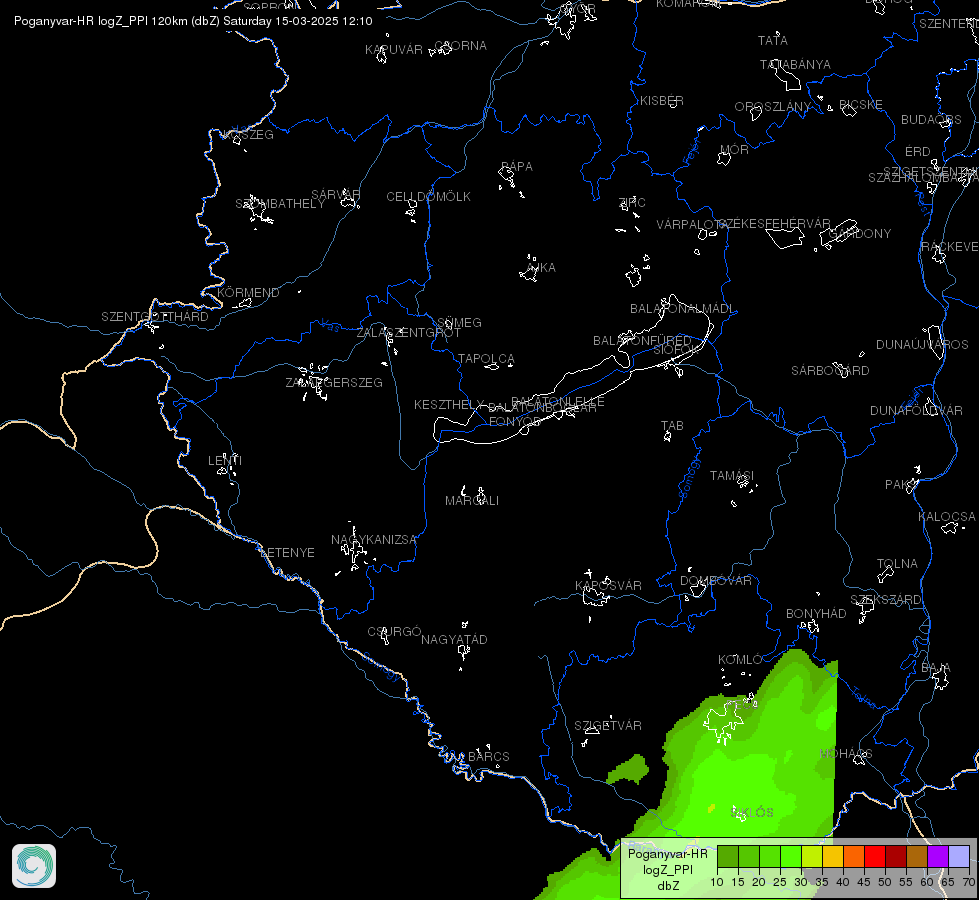This screenshot has width=979, height=900.
Task: Click the KALOCSA city label
Action: pos(947,517)
